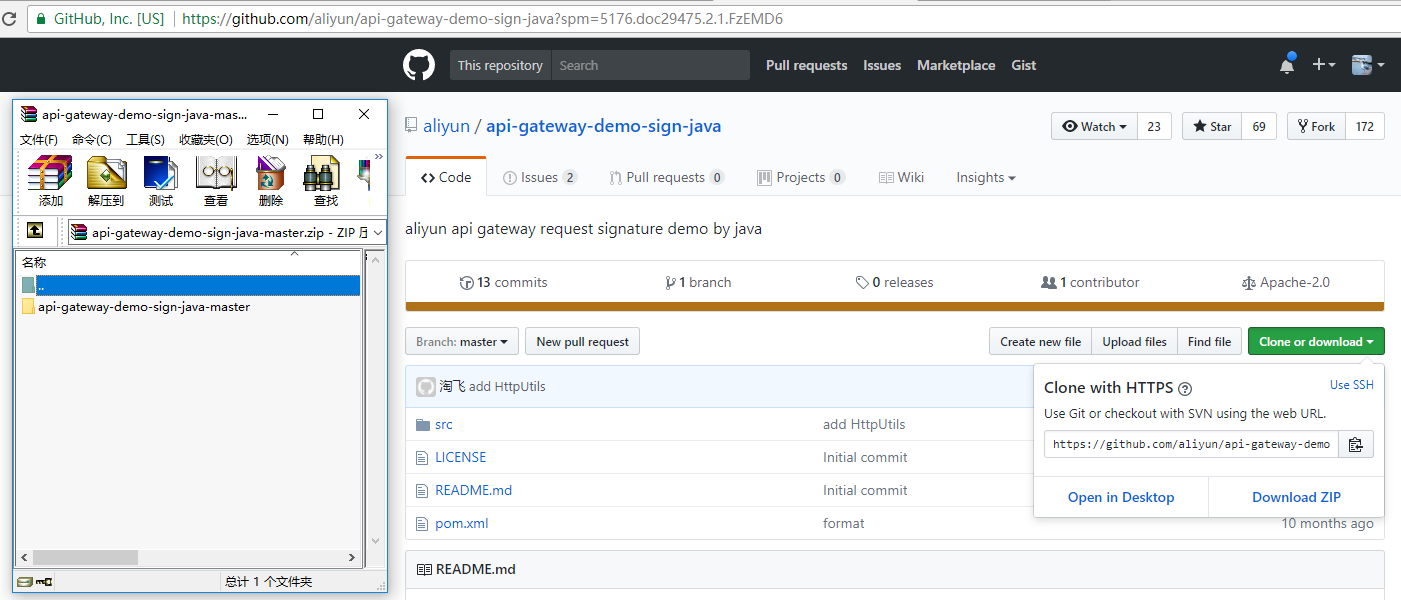Click the forks count 172

pos(1365,126)
